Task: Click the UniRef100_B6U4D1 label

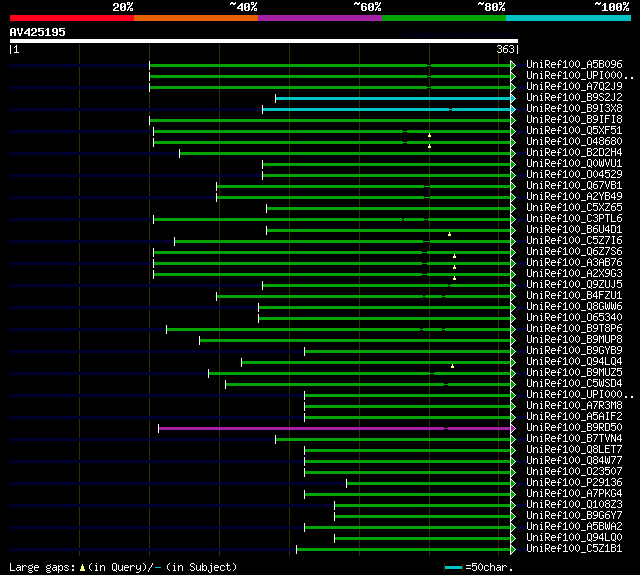Action: [574, 230]
